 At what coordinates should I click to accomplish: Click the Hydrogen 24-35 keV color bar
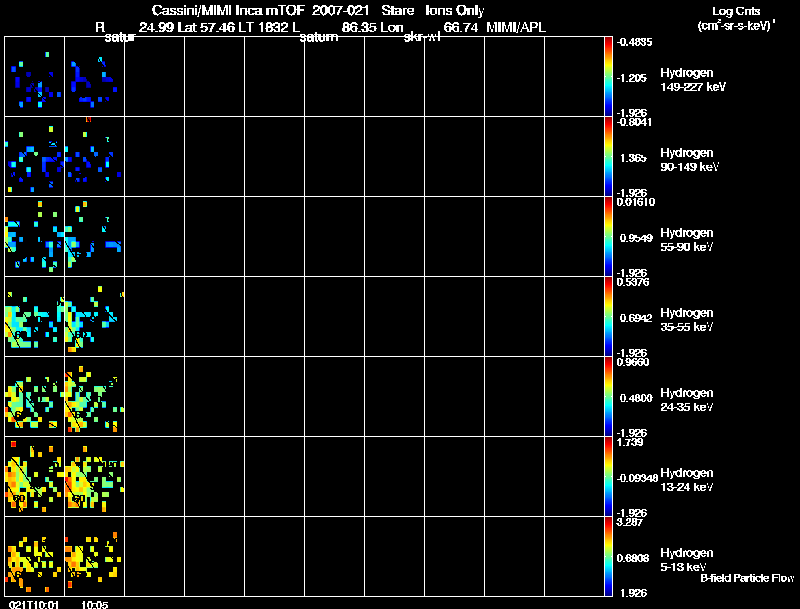(x=608, y=397)
